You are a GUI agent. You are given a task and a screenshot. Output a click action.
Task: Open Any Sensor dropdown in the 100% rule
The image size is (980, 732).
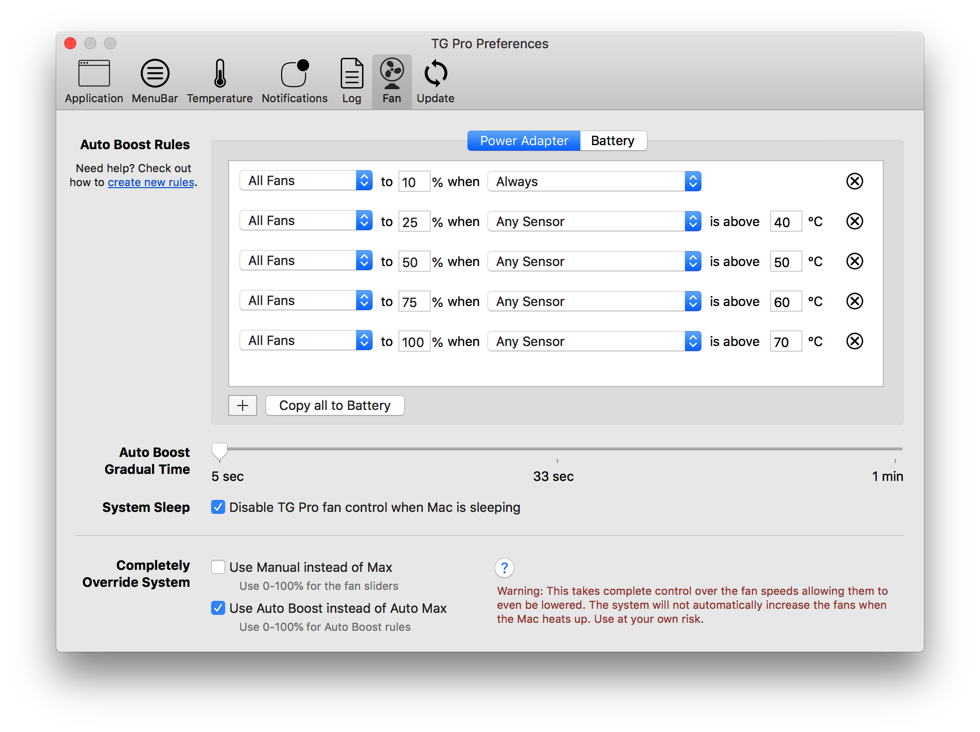pos(594,341)
